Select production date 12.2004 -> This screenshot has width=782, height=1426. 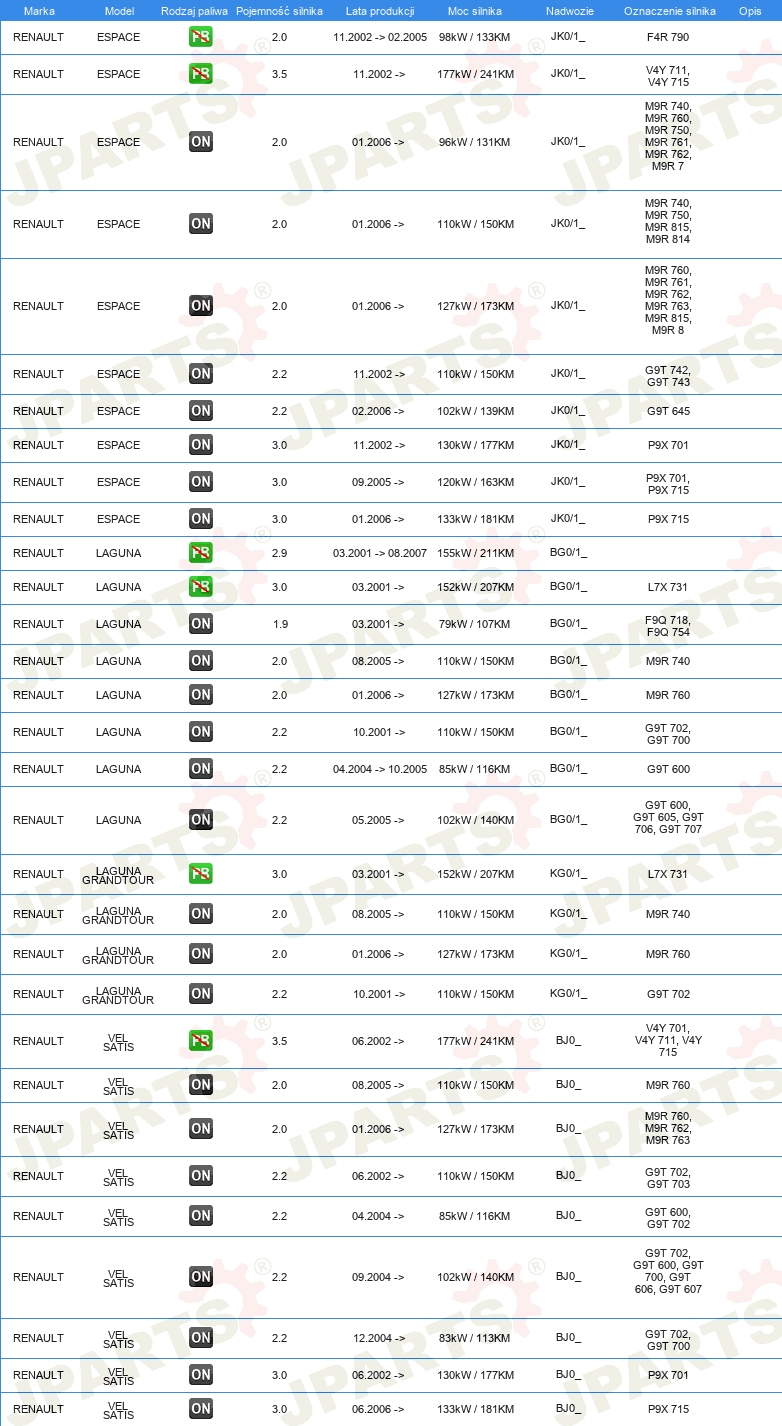378,1338
